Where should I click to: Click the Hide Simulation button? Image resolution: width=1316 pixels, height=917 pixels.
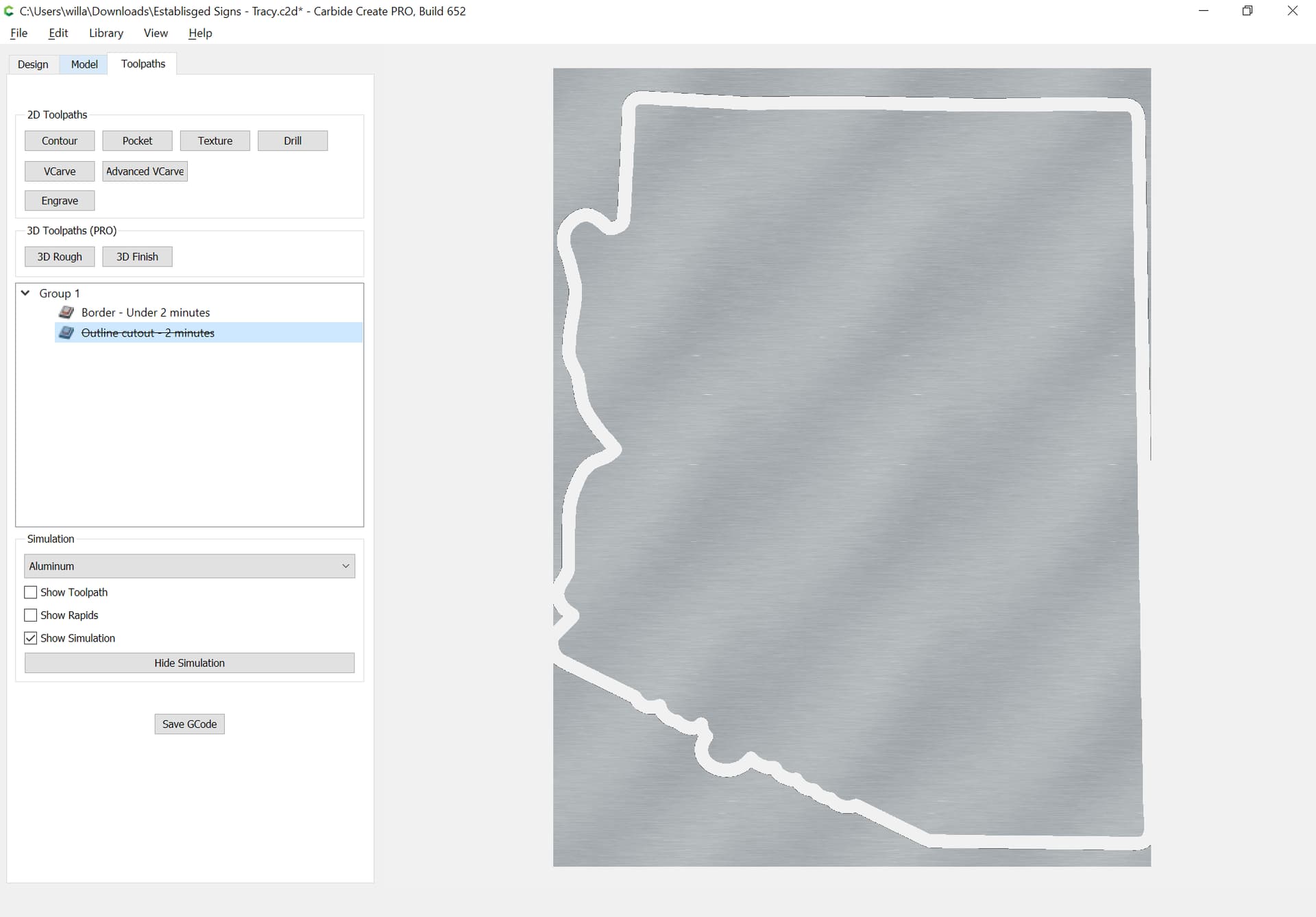pyautogui.click(x=189, y=663)
